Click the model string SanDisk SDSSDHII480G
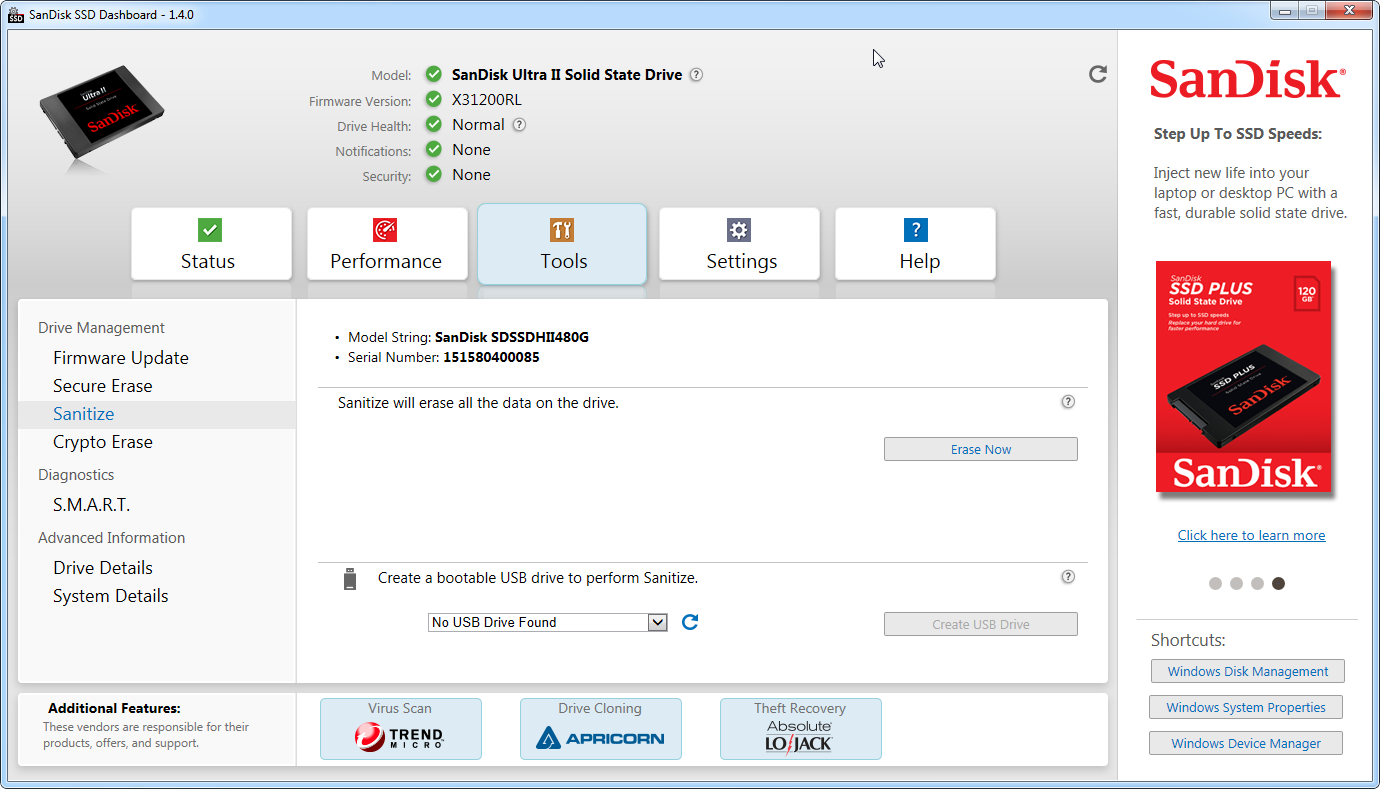The height and width of the screenshot is (789, 1380). 512,337
